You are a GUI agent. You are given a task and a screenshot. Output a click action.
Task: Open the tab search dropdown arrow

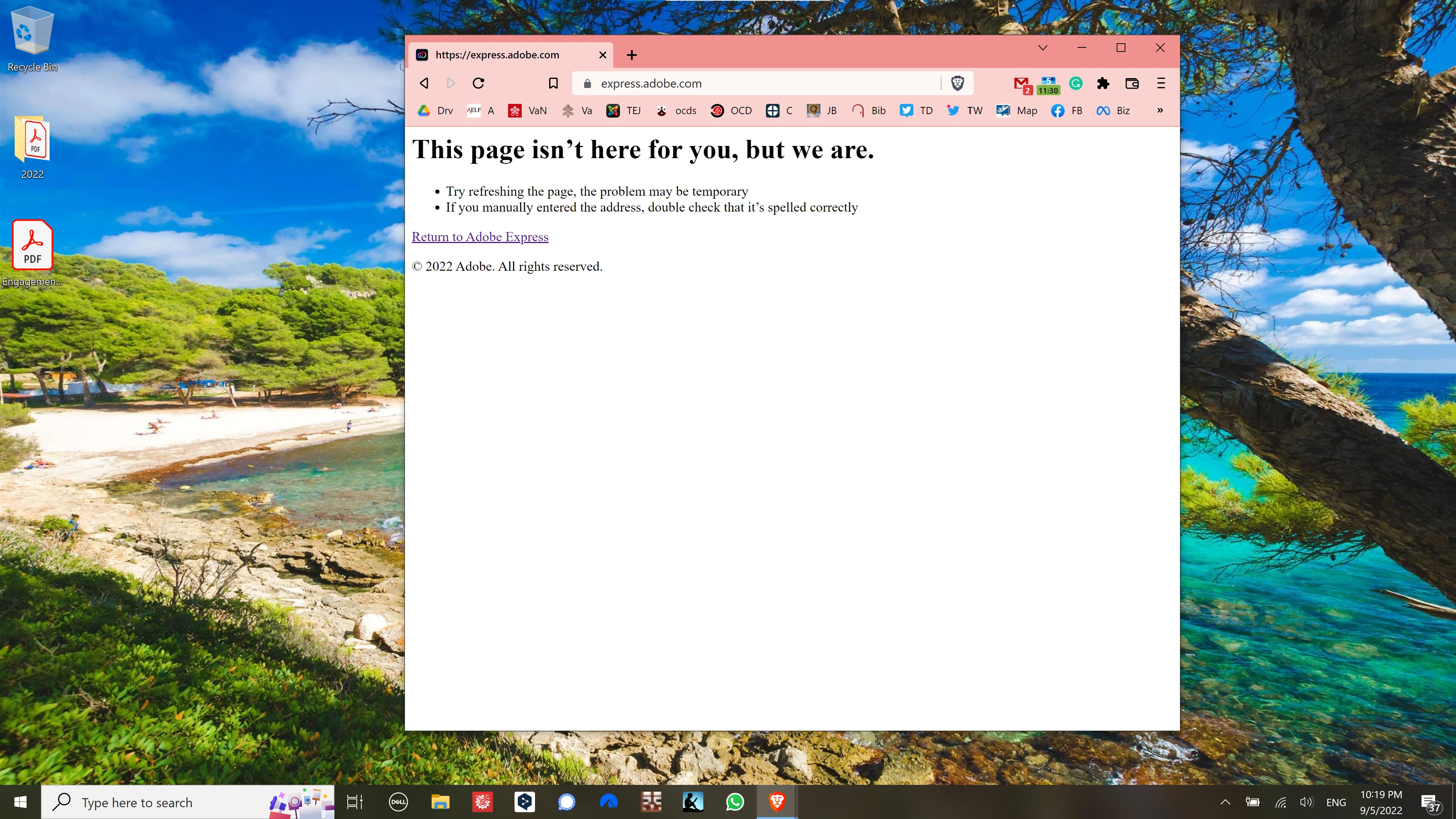point(1043,48)
